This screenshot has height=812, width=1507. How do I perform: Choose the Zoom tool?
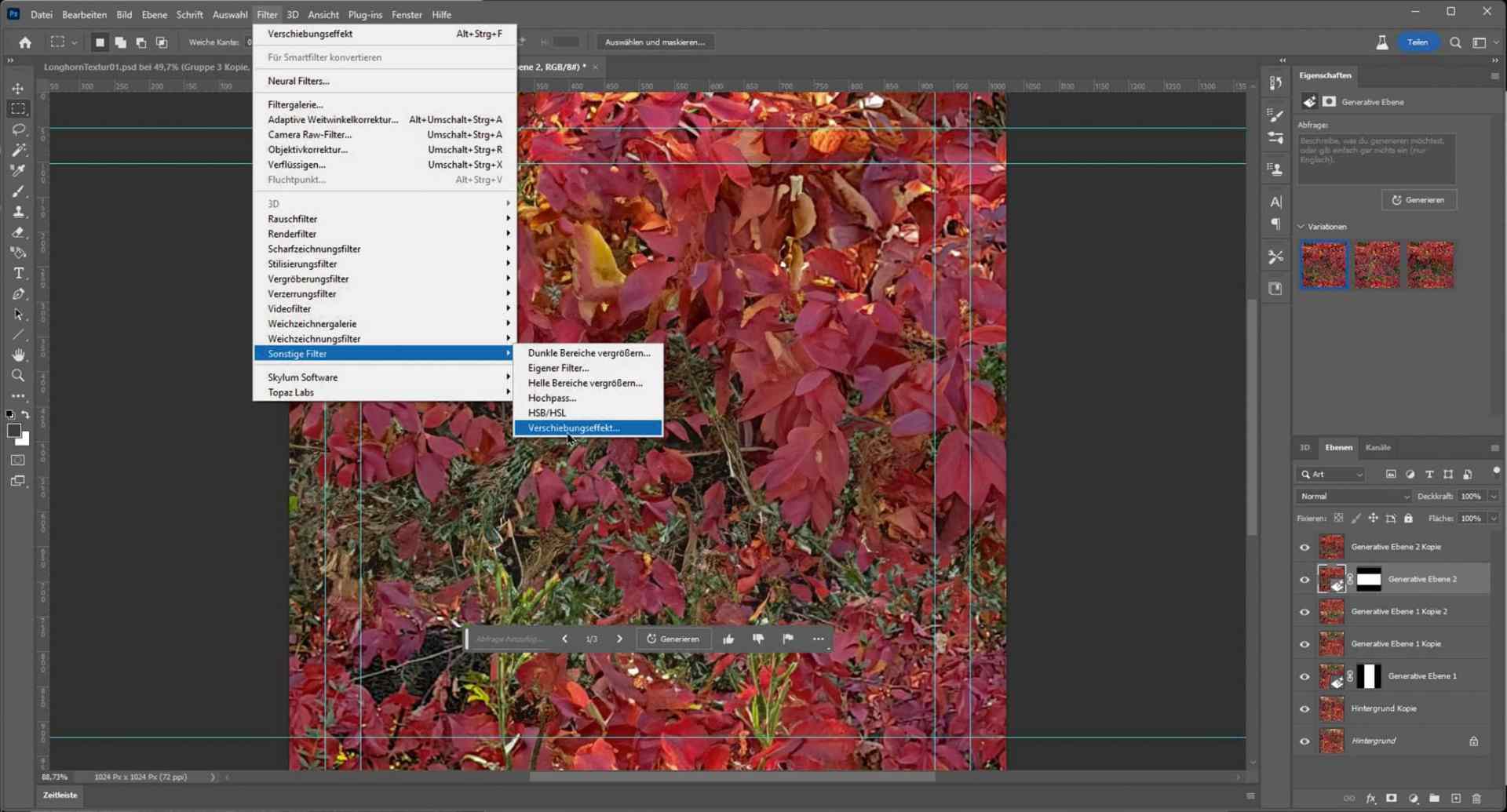[x=18, y=375]
